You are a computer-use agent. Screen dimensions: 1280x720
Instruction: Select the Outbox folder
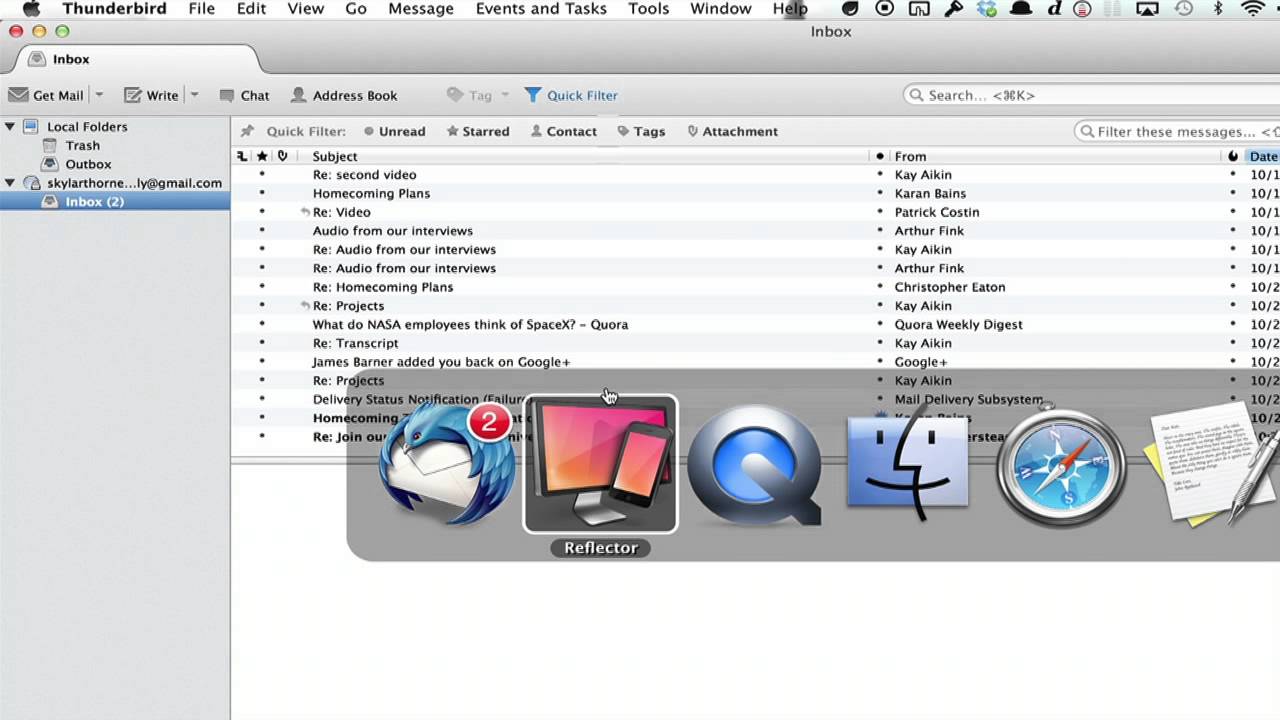88,164
